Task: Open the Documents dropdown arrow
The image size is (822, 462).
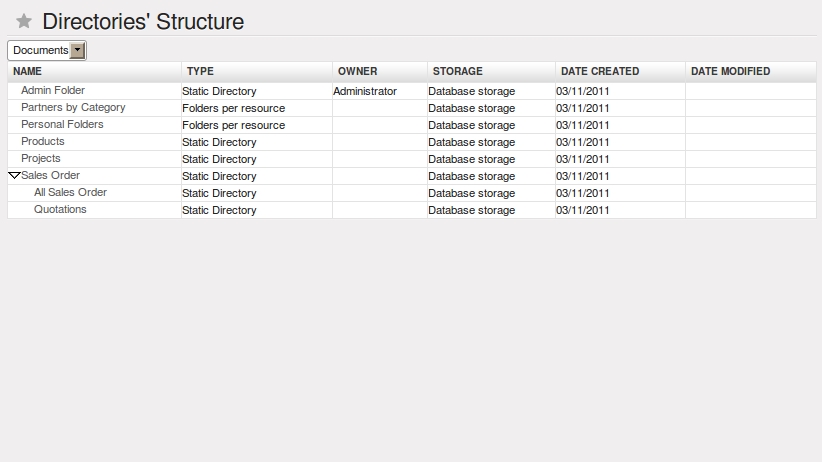Action: (x=77, y=50)
